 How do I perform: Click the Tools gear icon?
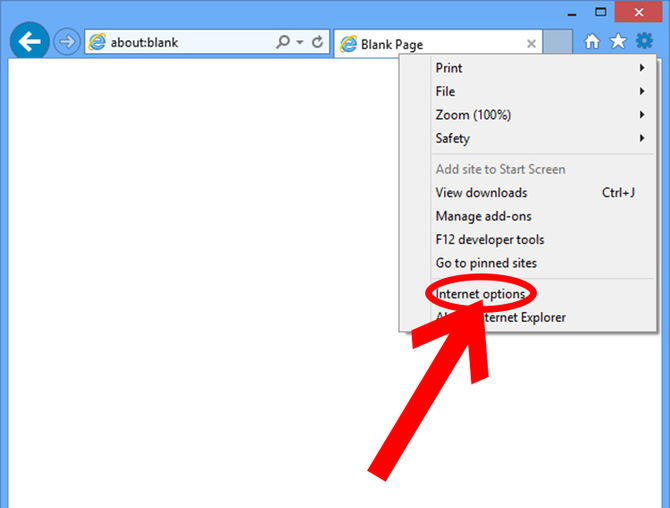(x=644, y=41)
